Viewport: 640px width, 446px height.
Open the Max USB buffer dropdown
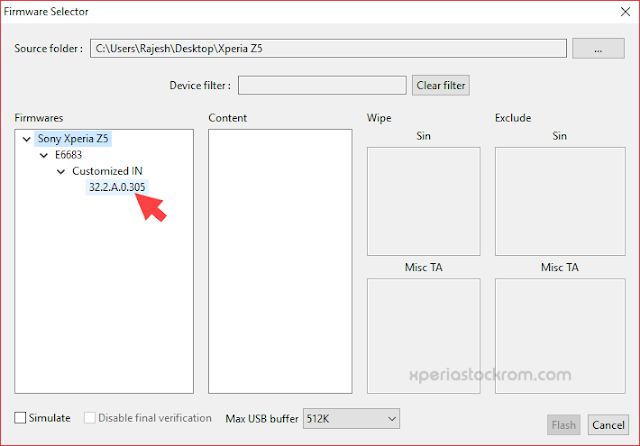point(351,419)
